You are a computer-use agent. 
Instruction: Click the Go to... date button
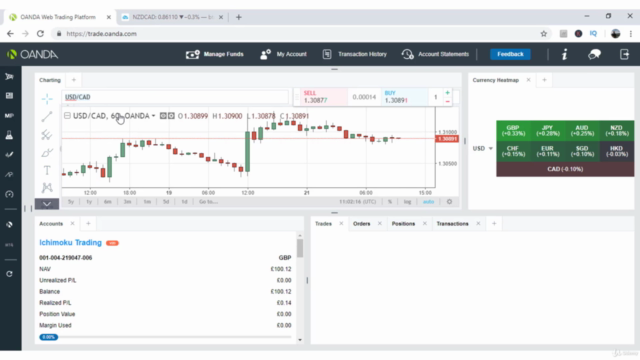208,202
